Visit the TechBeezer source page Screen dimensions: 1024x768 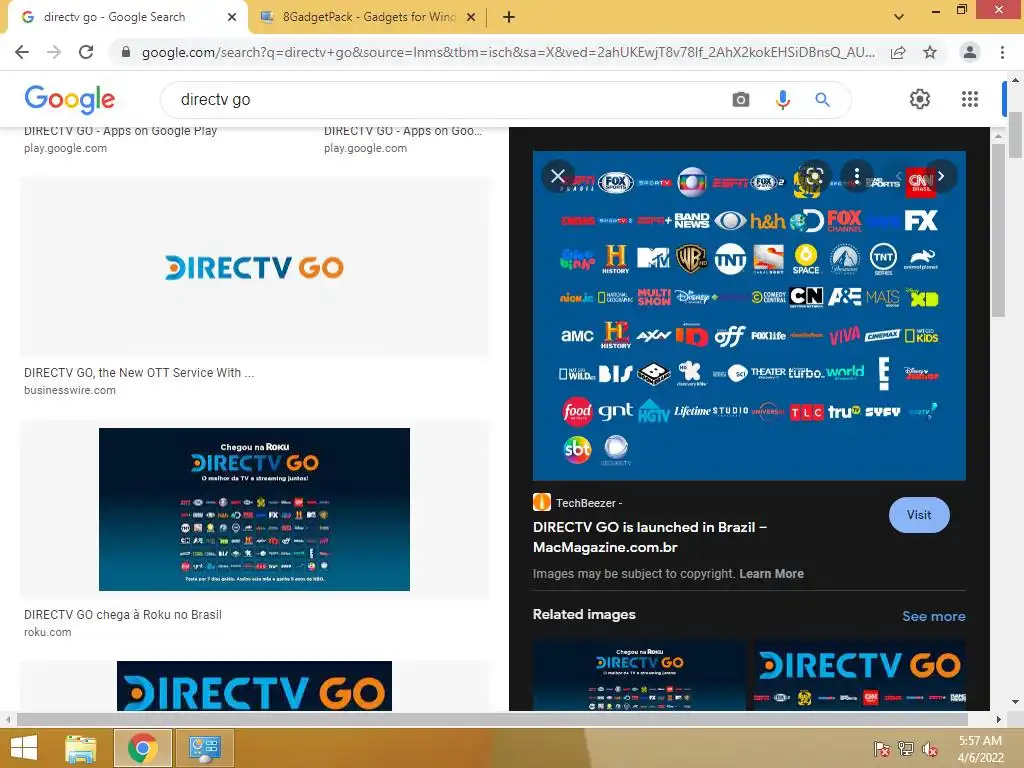919,515
